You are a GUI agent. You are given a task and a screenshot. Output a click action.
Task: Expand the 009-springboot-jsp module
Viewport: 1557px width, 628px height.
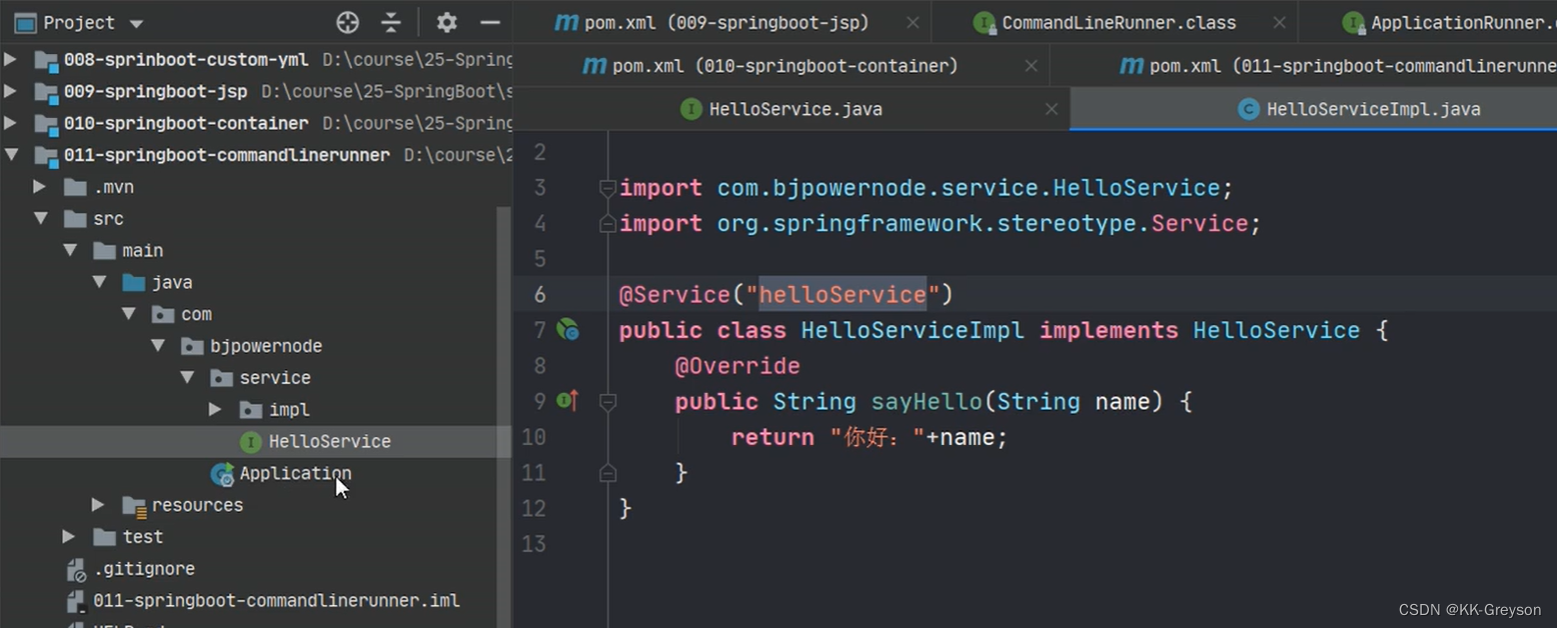point(10,91)
